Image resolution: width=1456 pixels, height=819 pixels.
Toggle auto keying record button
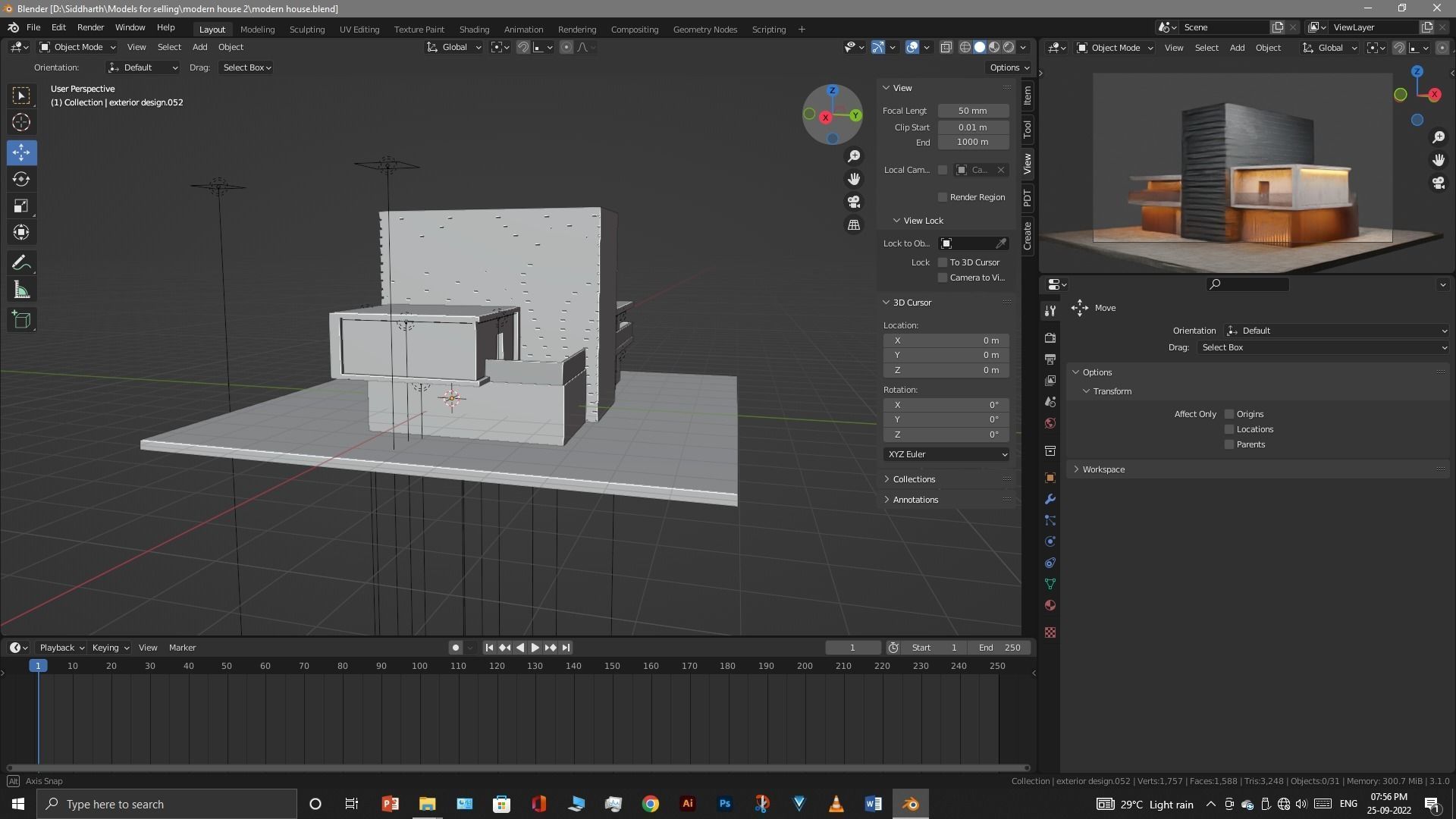455,648
